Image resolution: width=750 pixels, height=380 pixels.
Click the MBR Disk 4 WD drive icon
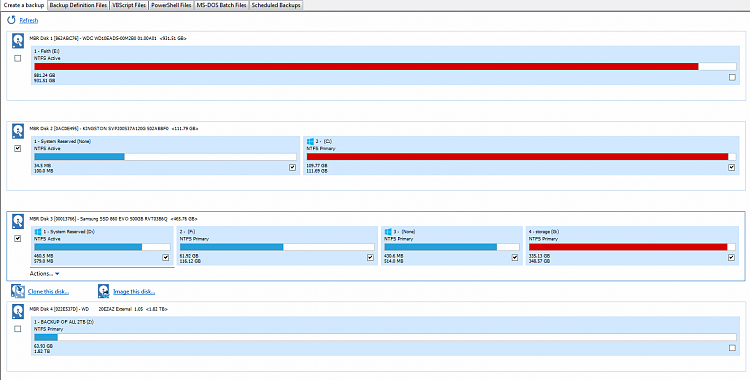[18, 312]
